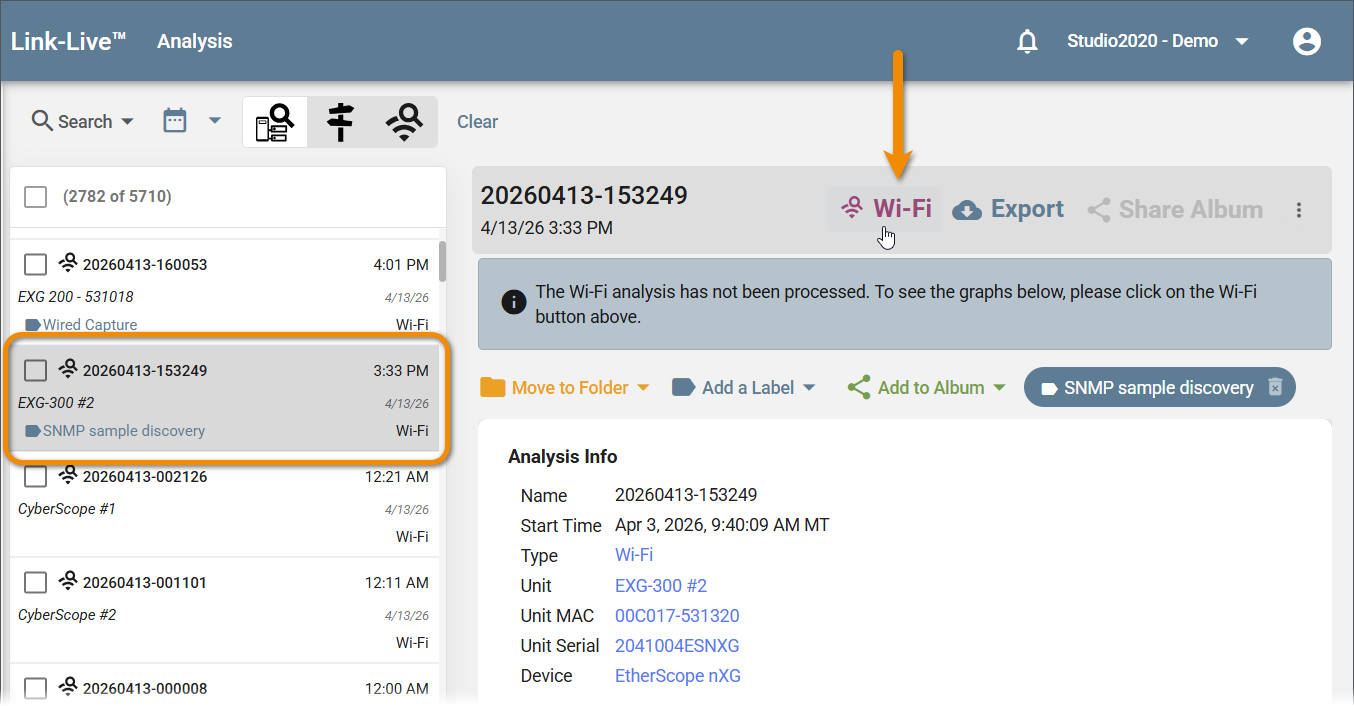Open the EtherScope nXG device link
The height and width of the screenshot is (706, 1354).
point(678,675)
